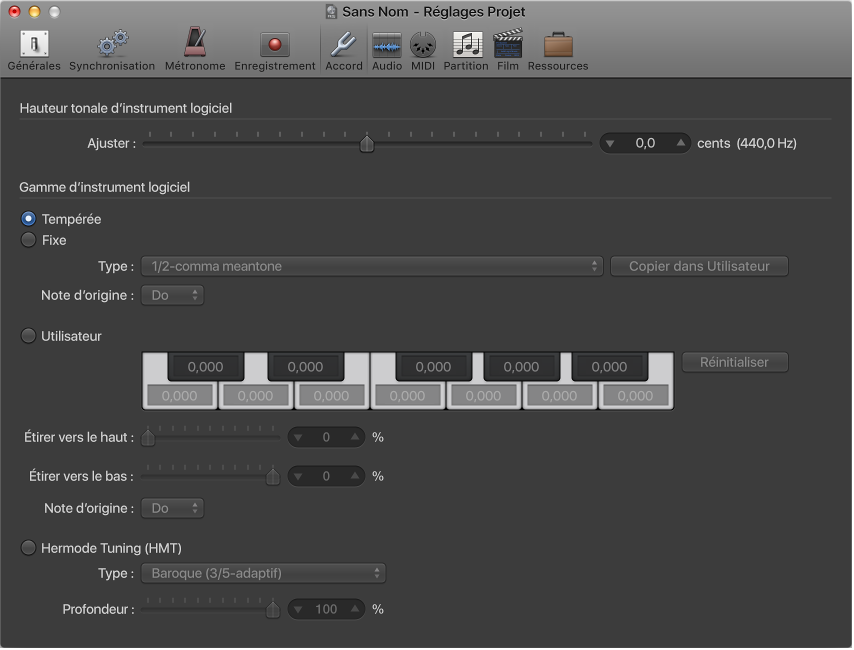Open the Audio waveform settings
This screenshot has width=854, height=650.
pyautogui.click(x=386, y=50)
